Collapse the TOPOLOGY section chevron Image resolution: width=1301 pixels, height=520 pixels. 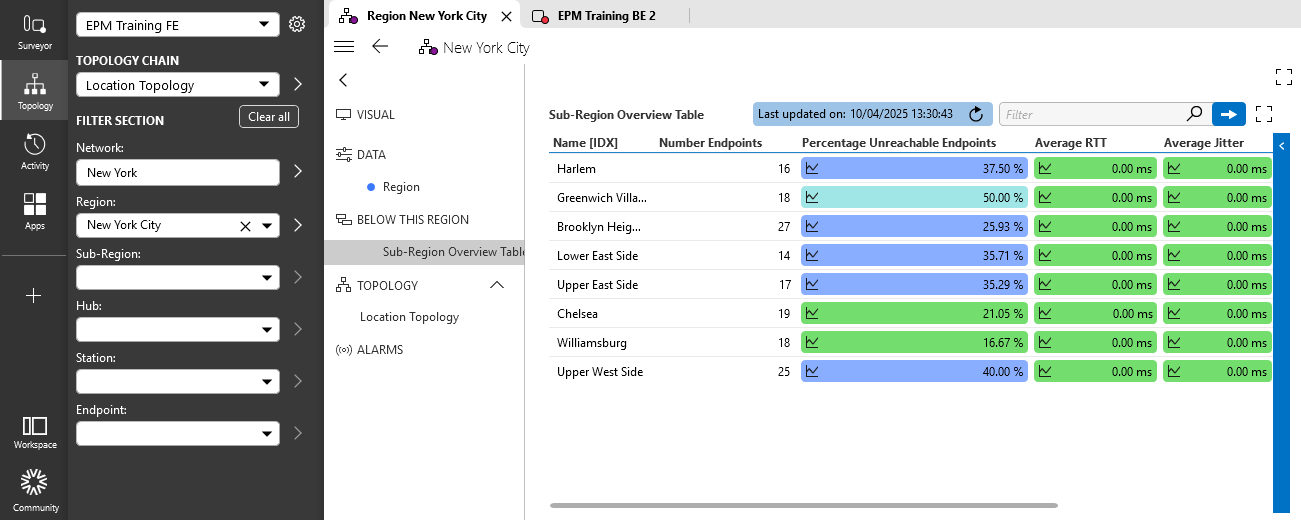pyautogui.click(x=497, y=285)
